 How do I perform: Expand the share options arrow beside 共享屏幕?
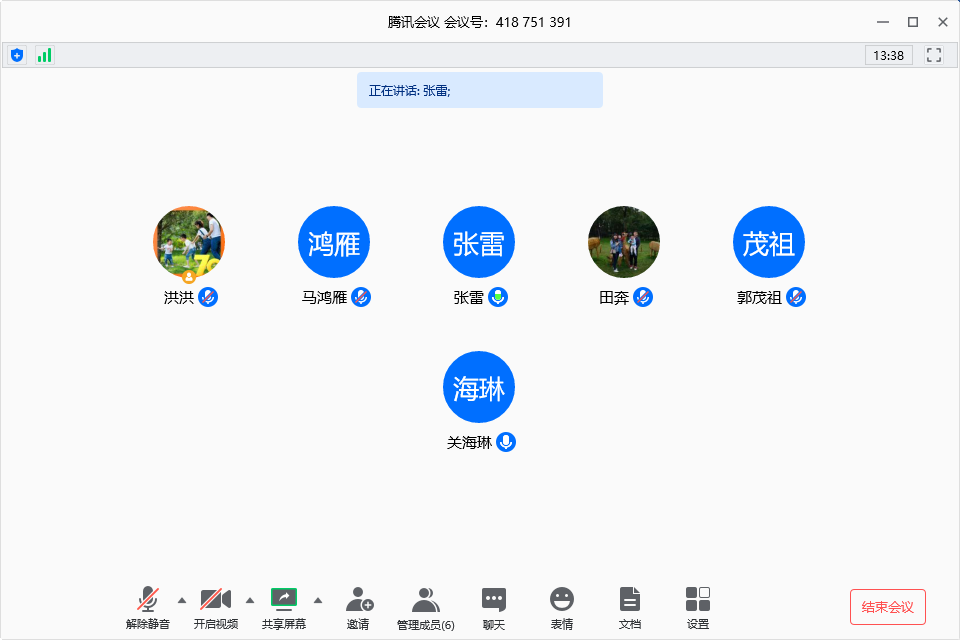(x=318, y=600)
